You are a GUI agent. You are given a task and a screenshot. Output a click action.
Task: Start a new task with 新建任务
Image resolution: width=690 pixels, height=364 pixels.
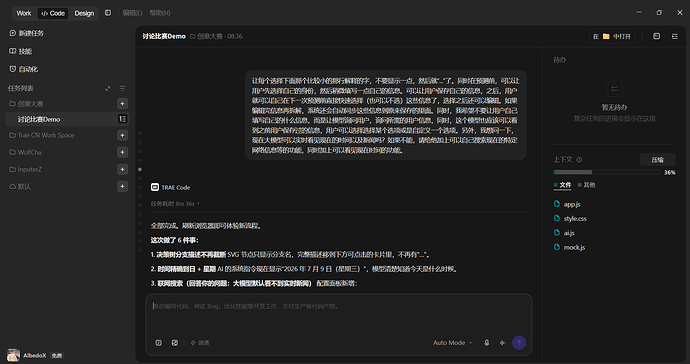click(26, 33)
